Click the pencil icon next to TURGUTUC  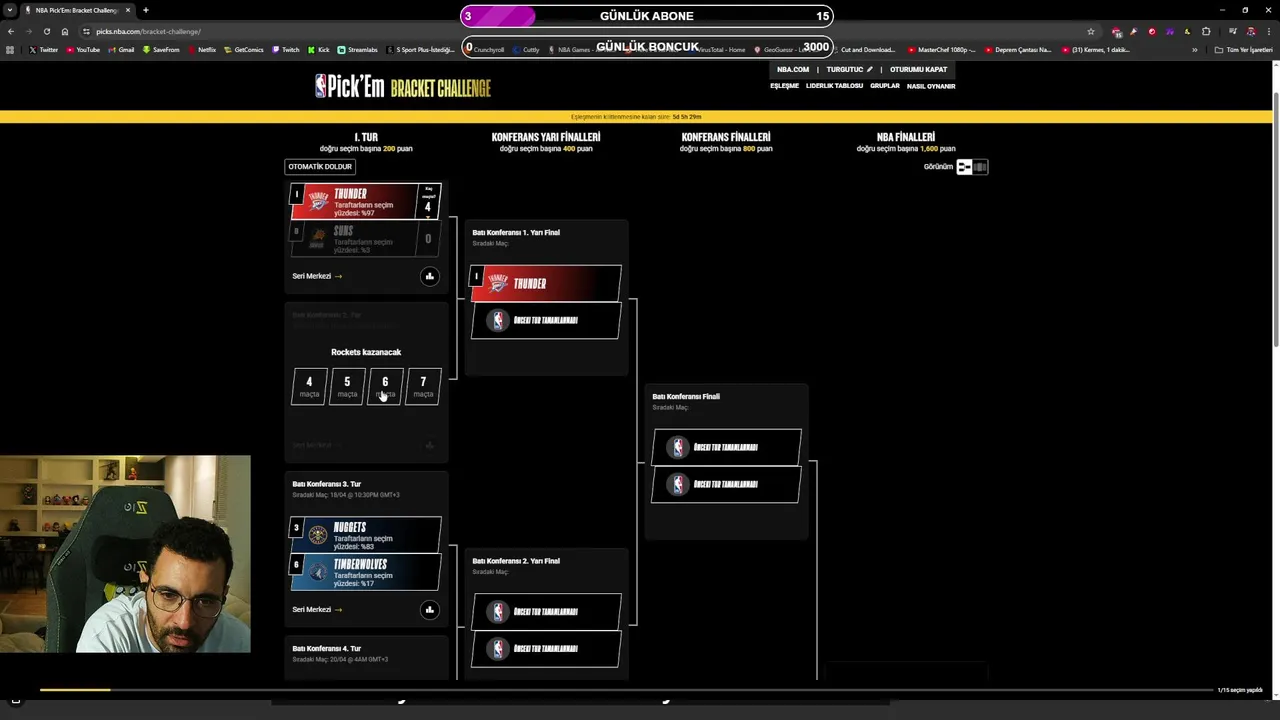(x=869, y=69)
